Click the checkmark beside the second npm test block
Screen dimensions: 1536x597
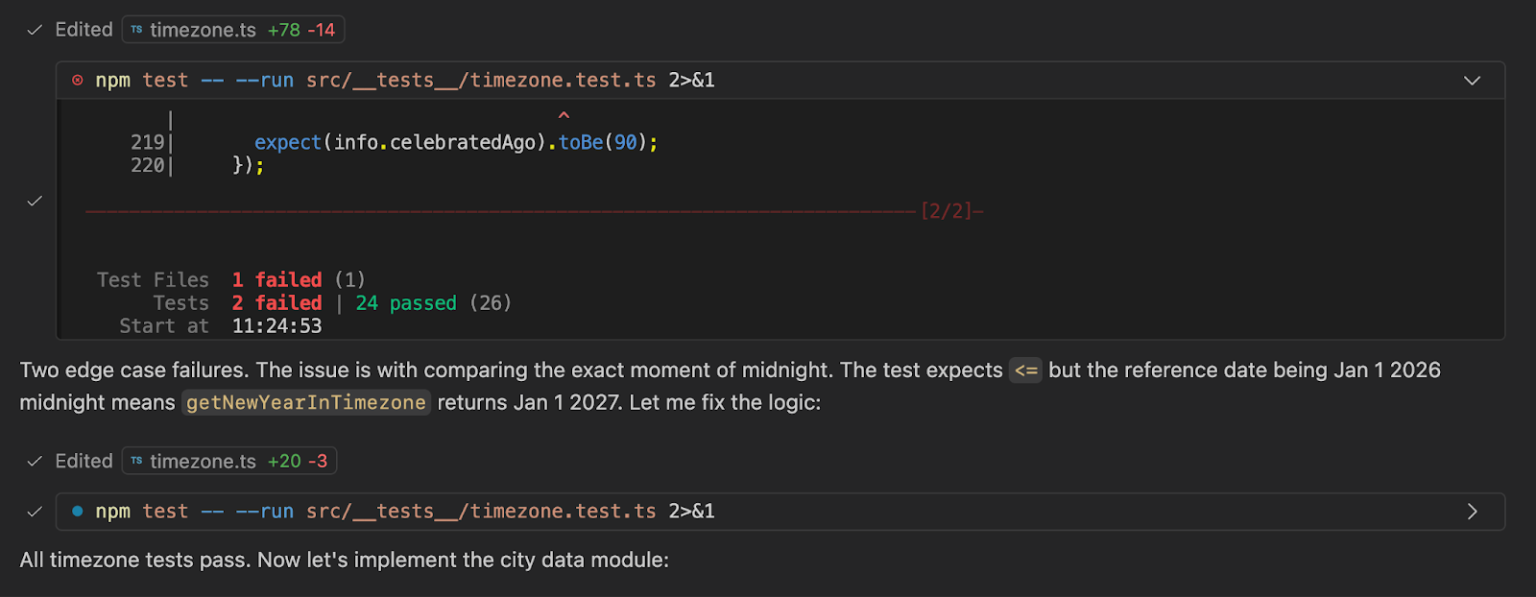click(x=33, y=511)
